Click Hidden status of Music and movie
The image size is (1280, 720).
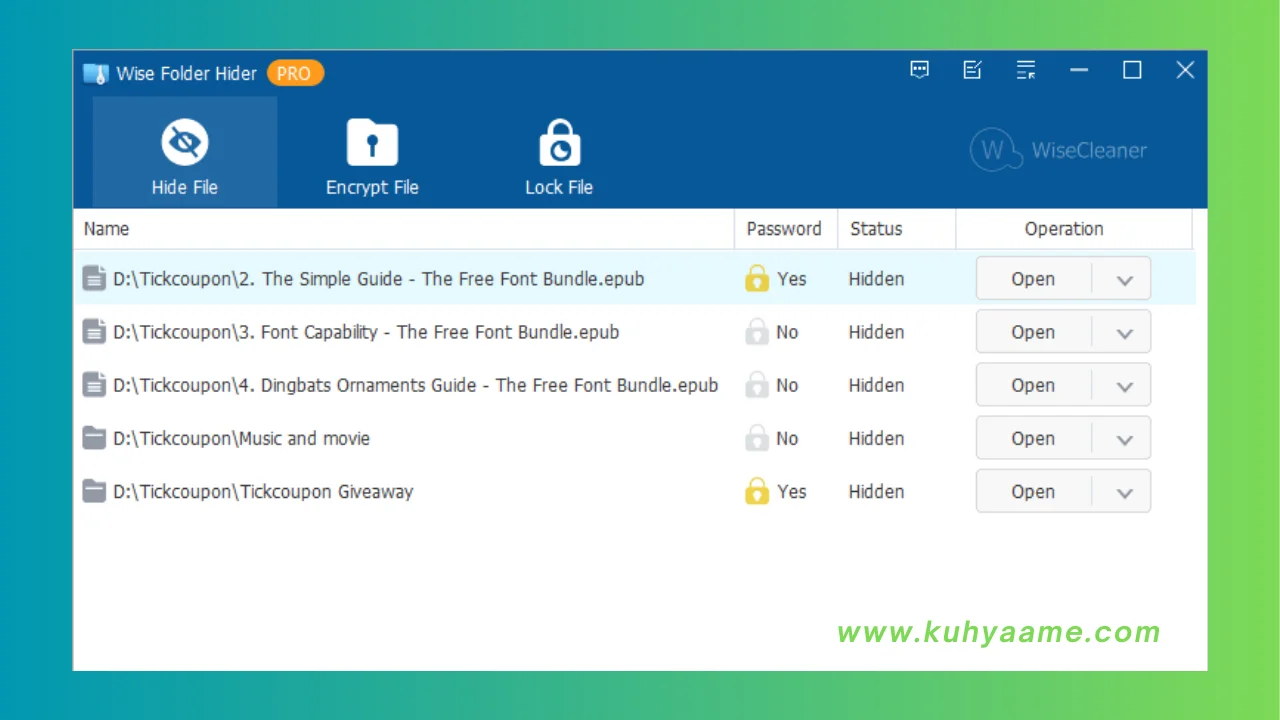876,438
